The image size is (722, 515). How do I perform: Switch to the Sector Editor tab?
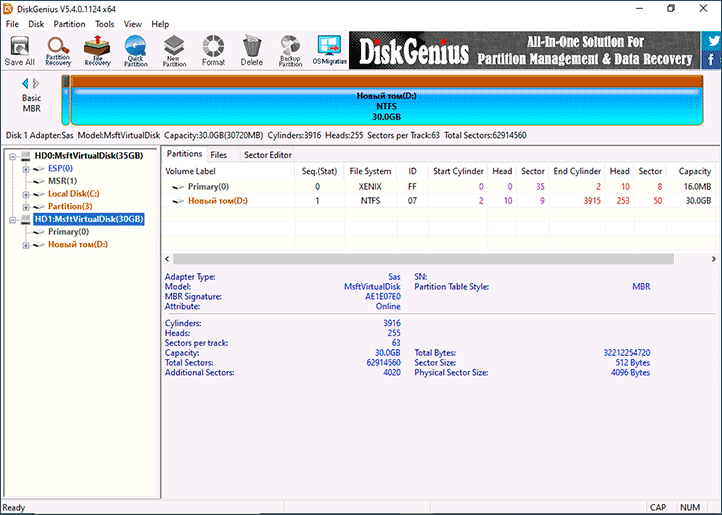point(268,155)
